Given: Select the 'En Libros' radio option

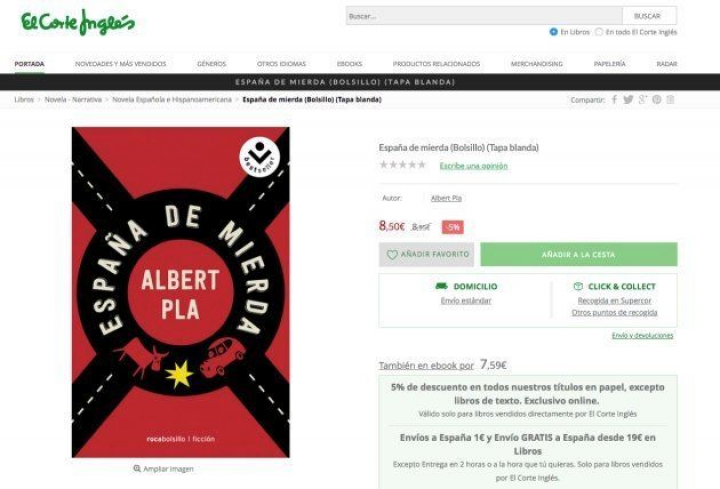Looking at the screenshot, I should (x=553, y=32).
